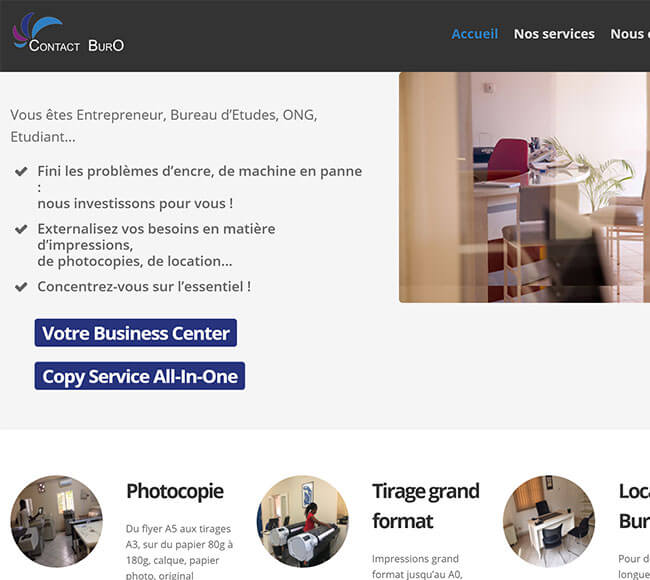The image size is (650, 580).
Task: Click the checkmark beside 'Externalisez vos besoins'
Action: click(x=21, y=229)
